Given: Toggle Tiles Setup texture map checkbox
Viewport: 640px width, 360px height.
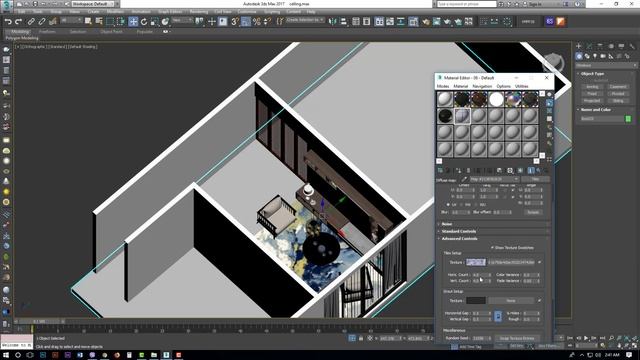Looking at the screenshot, I should [540, 262].
